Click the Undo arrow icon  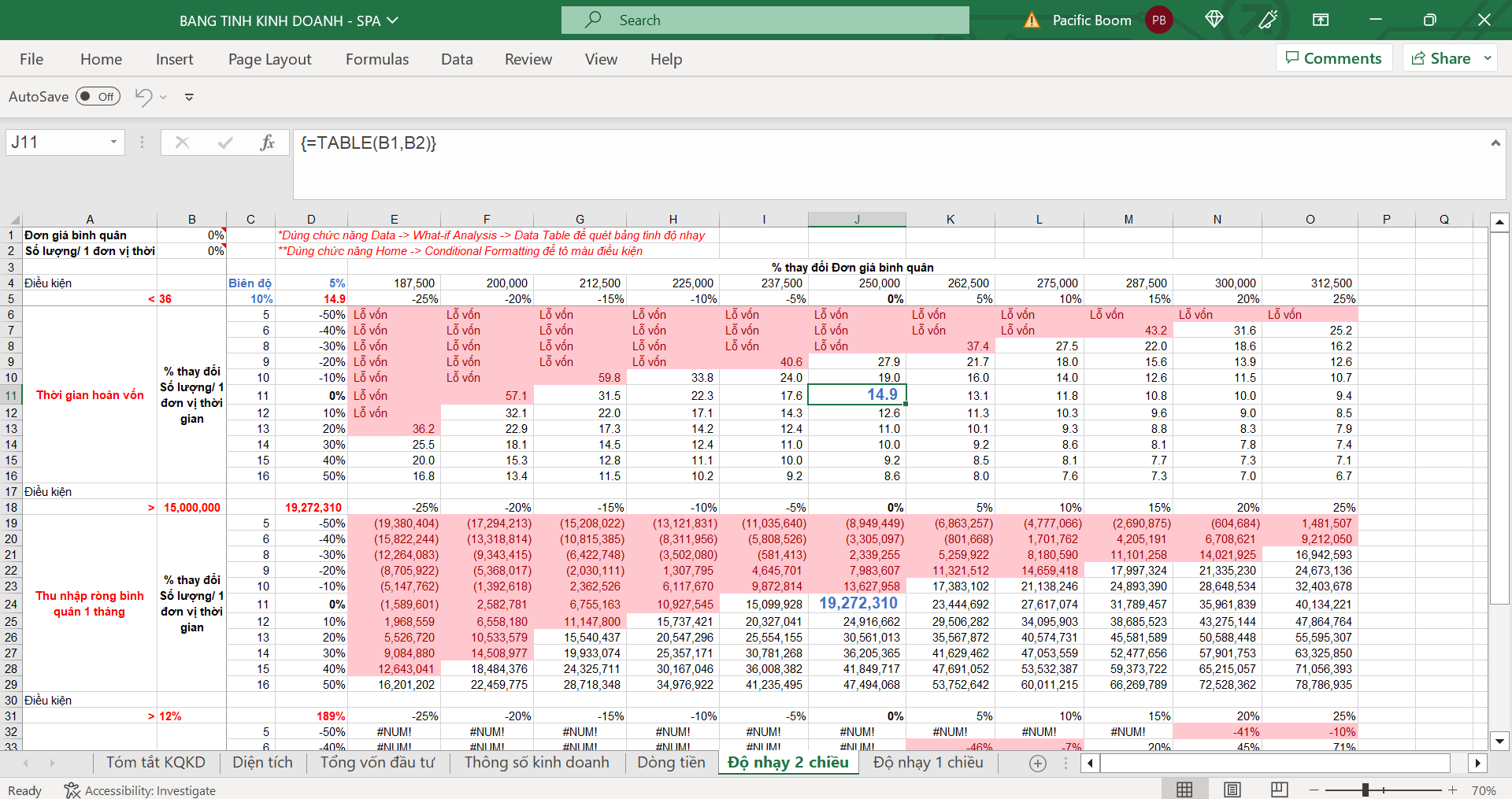(x=143, y=97)
